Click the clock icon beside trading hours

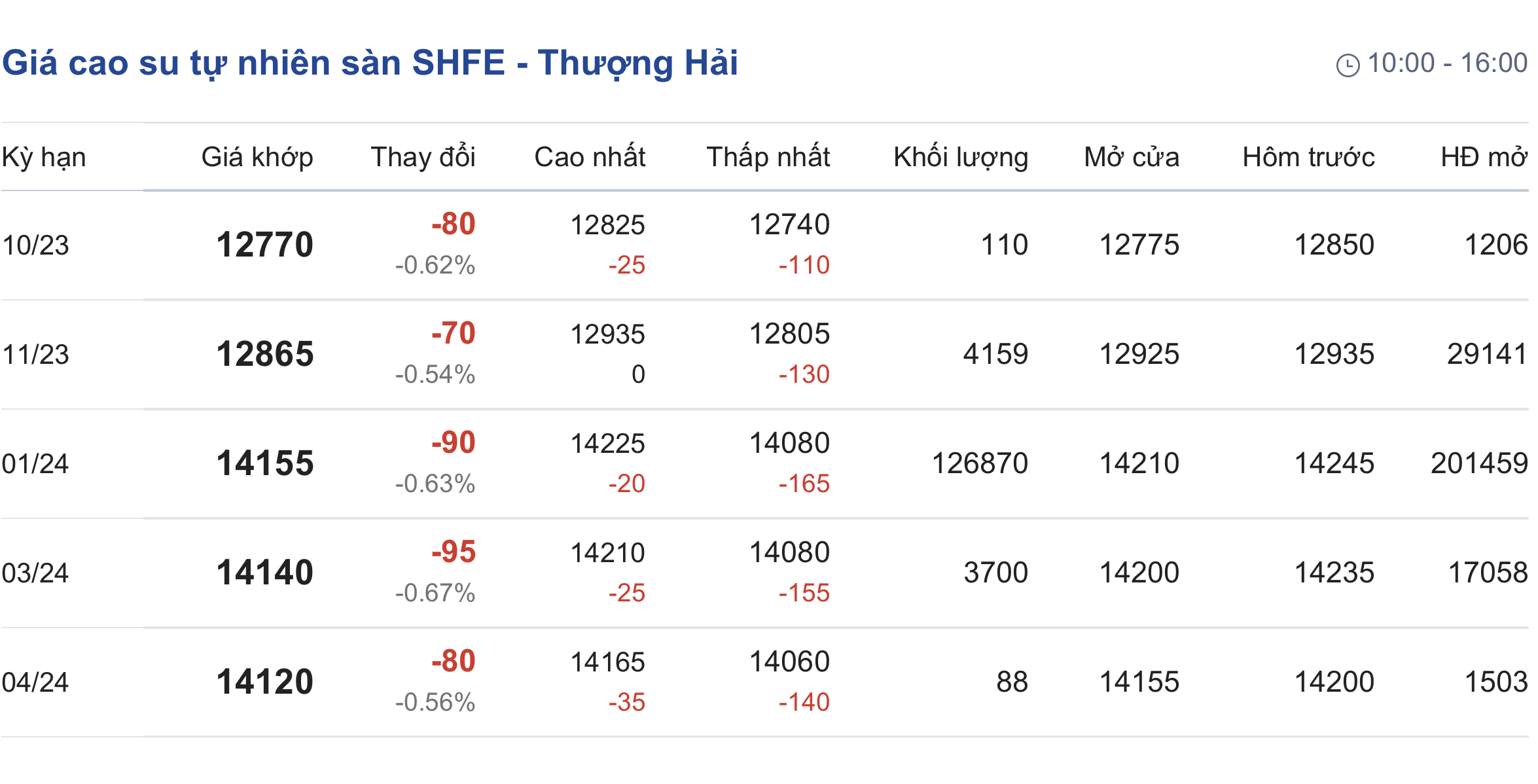[1348, 65]
